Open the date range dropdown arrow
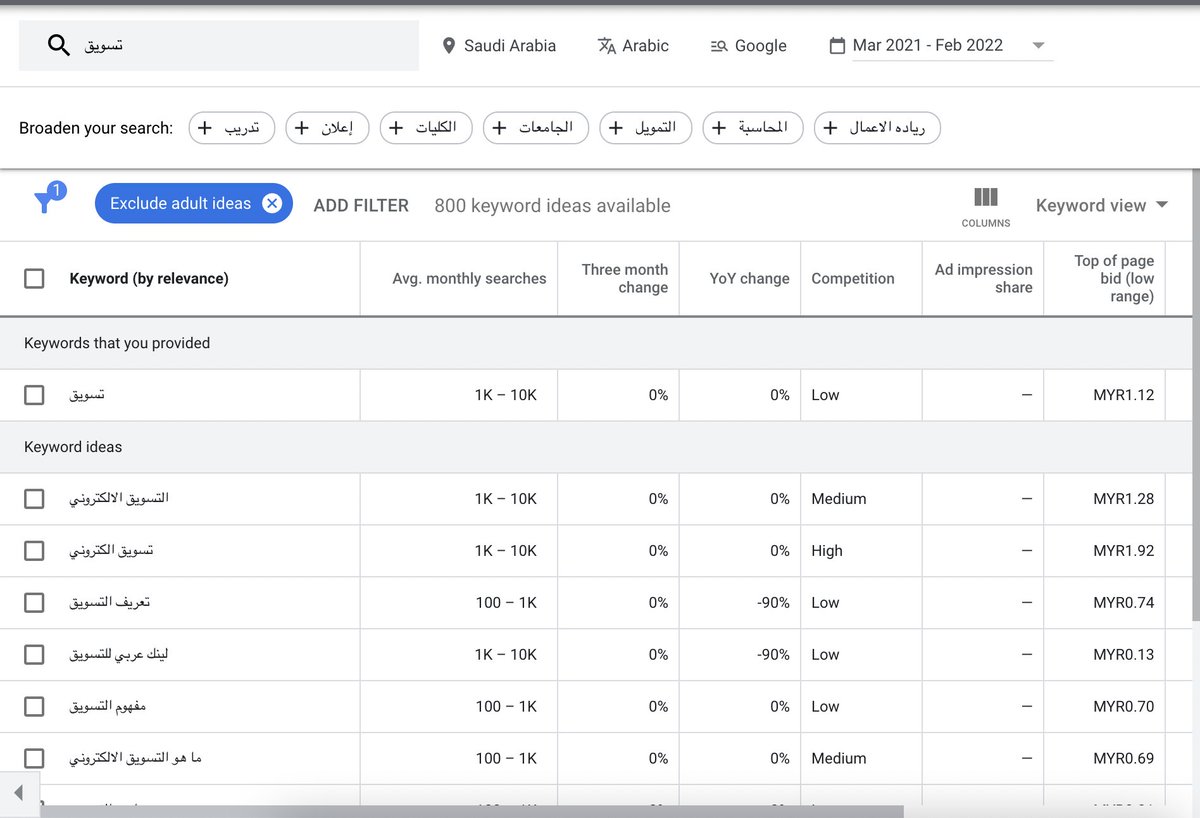The width and height of the screenshot is (1200, 818). tap(1038, 46)
